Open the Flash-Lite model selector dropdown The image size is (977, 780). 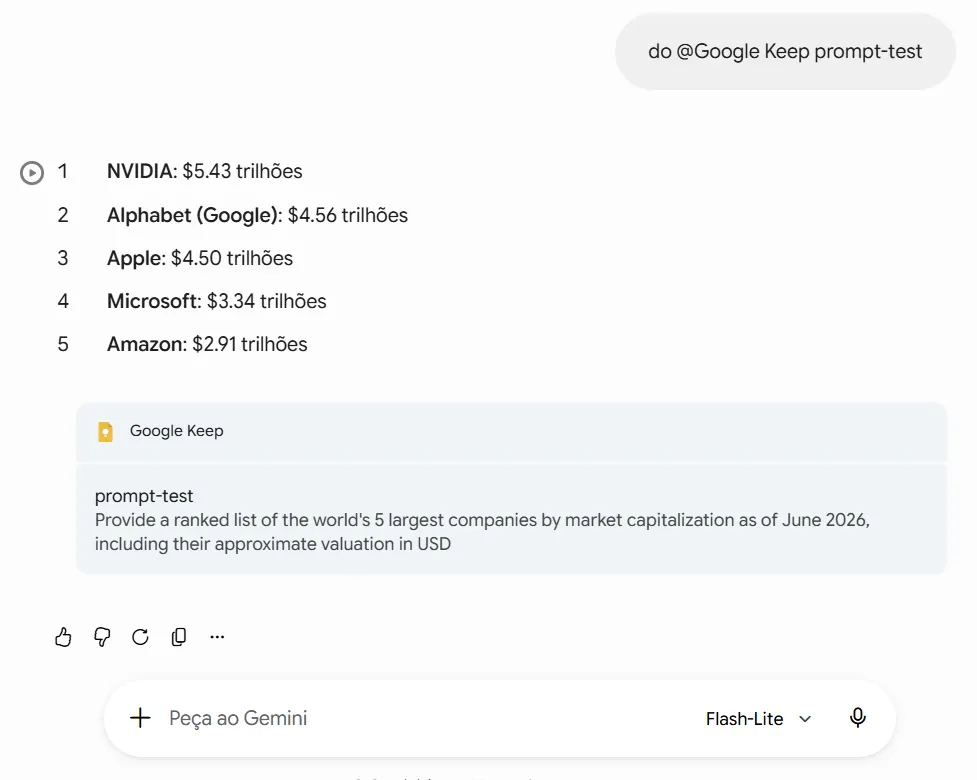(x=758, y=719)
